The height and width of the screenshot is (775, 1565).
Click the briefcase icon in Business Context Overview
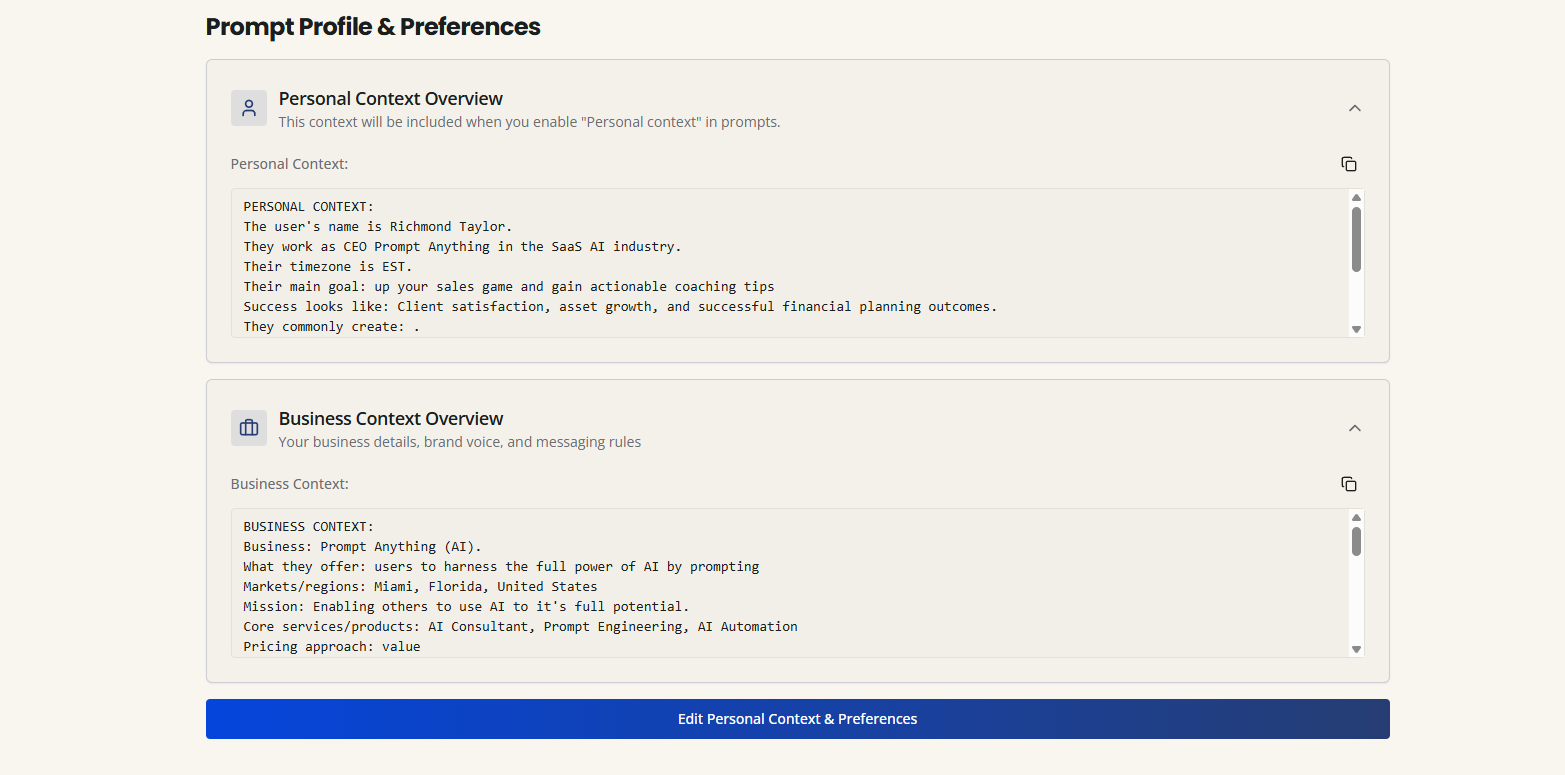coord(248,428)
